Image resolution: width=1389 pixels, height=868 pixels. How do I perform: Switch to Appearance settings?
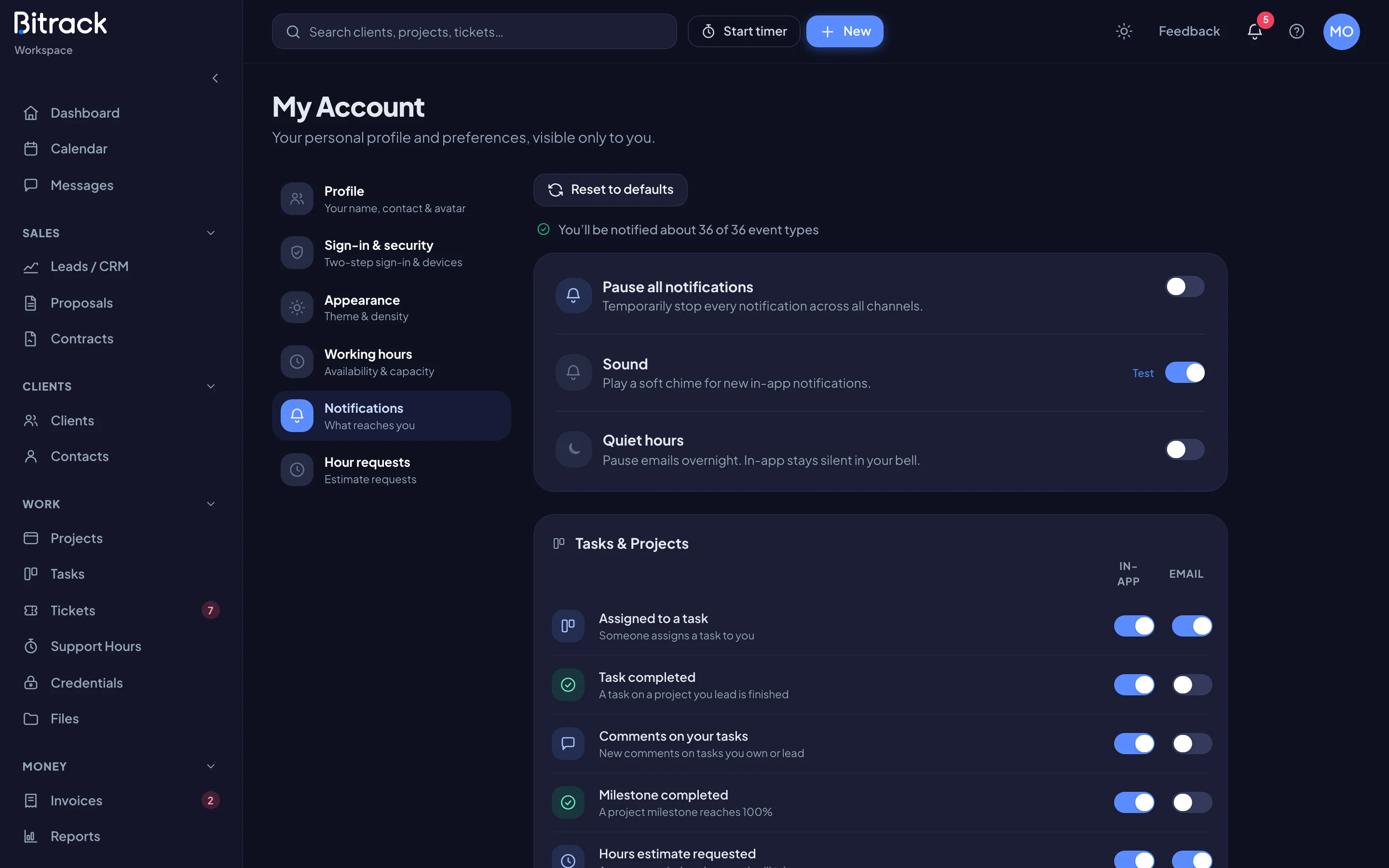pyautogui.click(x=392, y=308)
